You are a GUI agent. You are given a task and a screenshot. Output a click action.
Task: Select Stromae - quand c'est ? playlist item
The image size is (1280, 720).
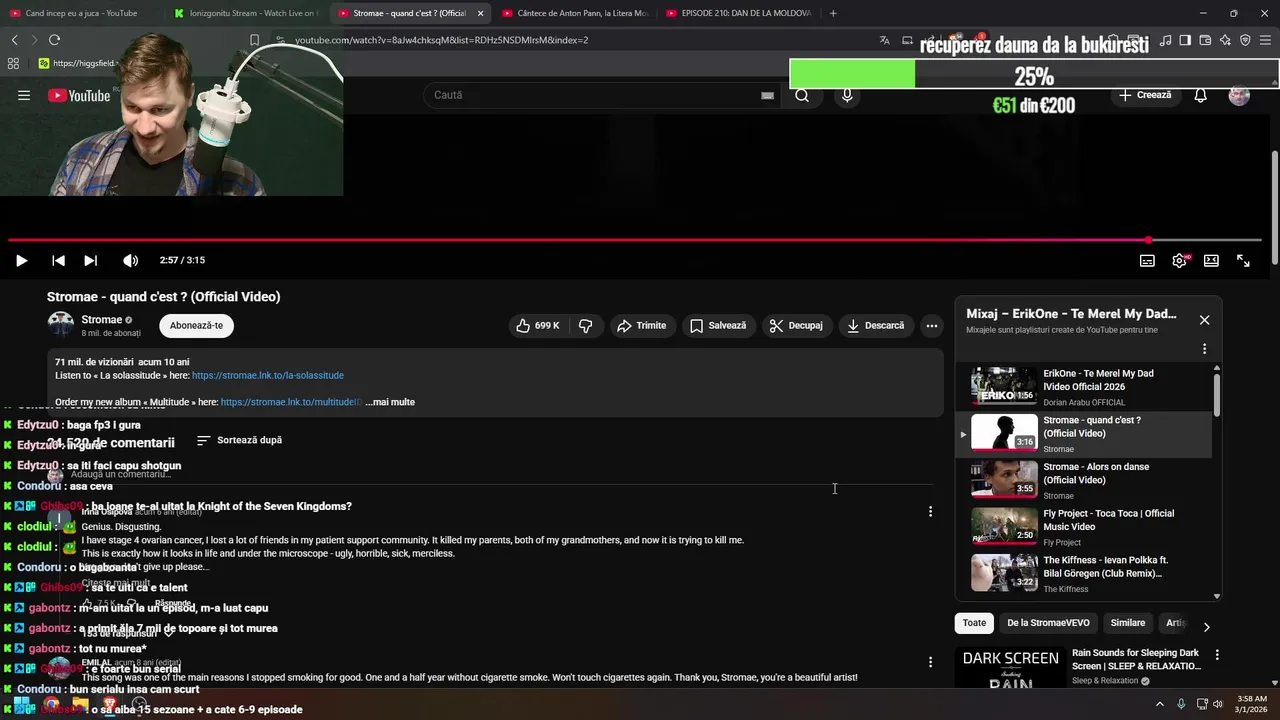[x=1085, y=434]
